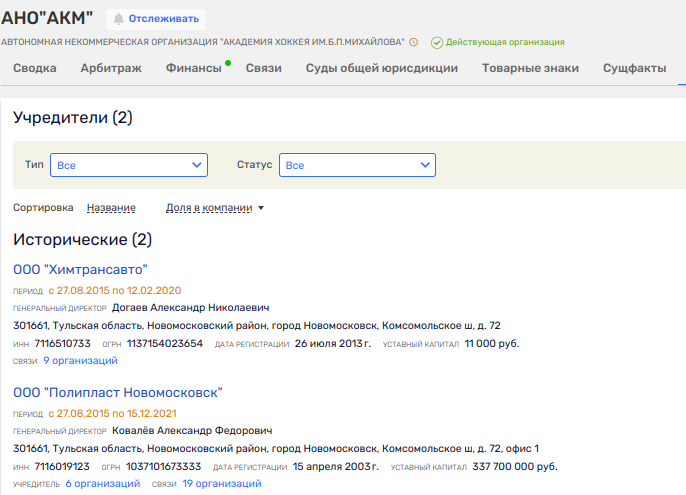Open the Сводка tab
The height and width of the screenshot is (495, 686).
[35, 68]
